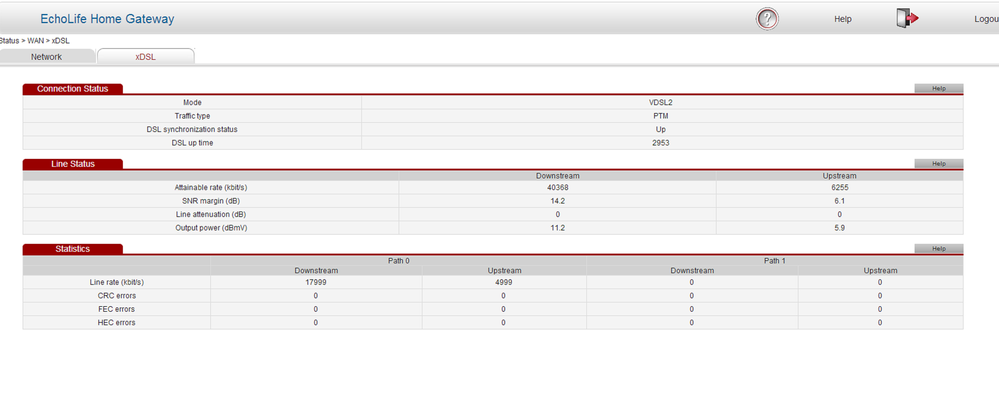Click the Logout link
The height and width of the screenshot is (396, 999).
(x=986, y=19)
